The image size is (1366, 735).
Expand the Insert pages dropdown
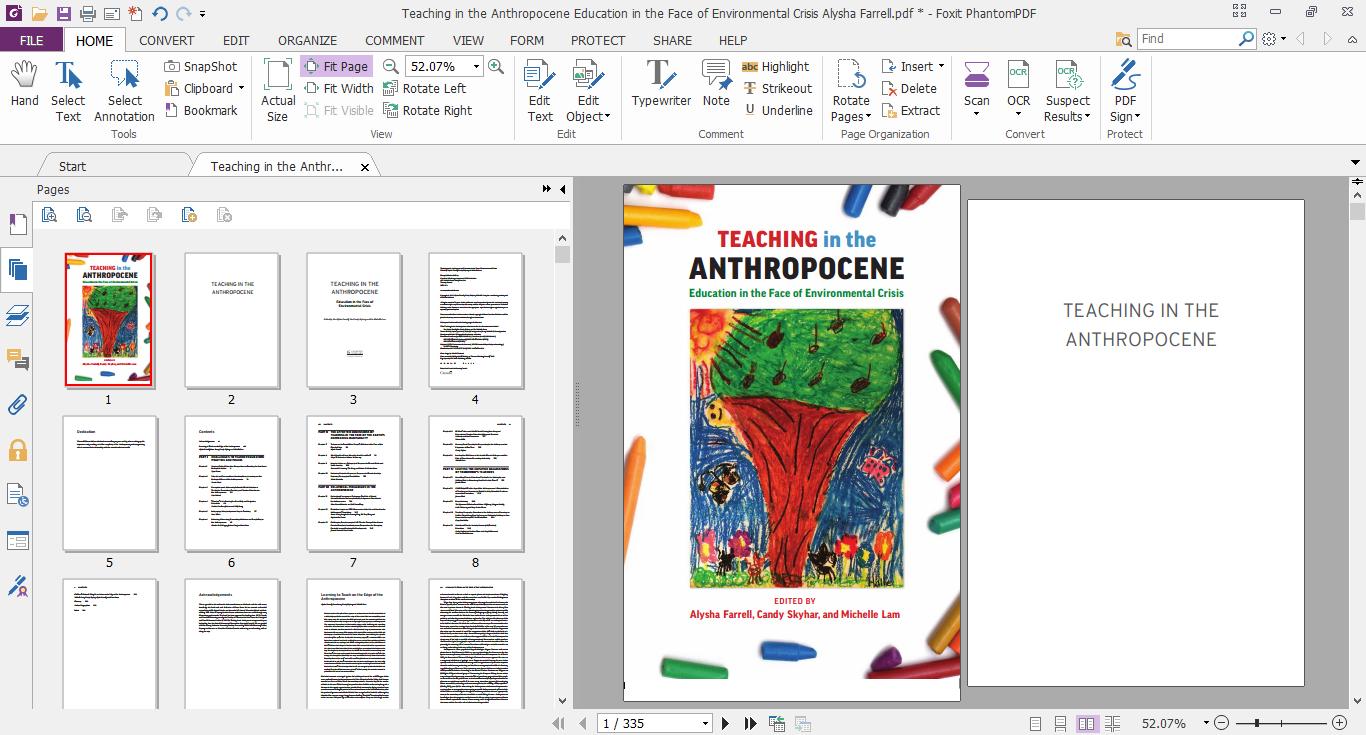coord(941,66)
